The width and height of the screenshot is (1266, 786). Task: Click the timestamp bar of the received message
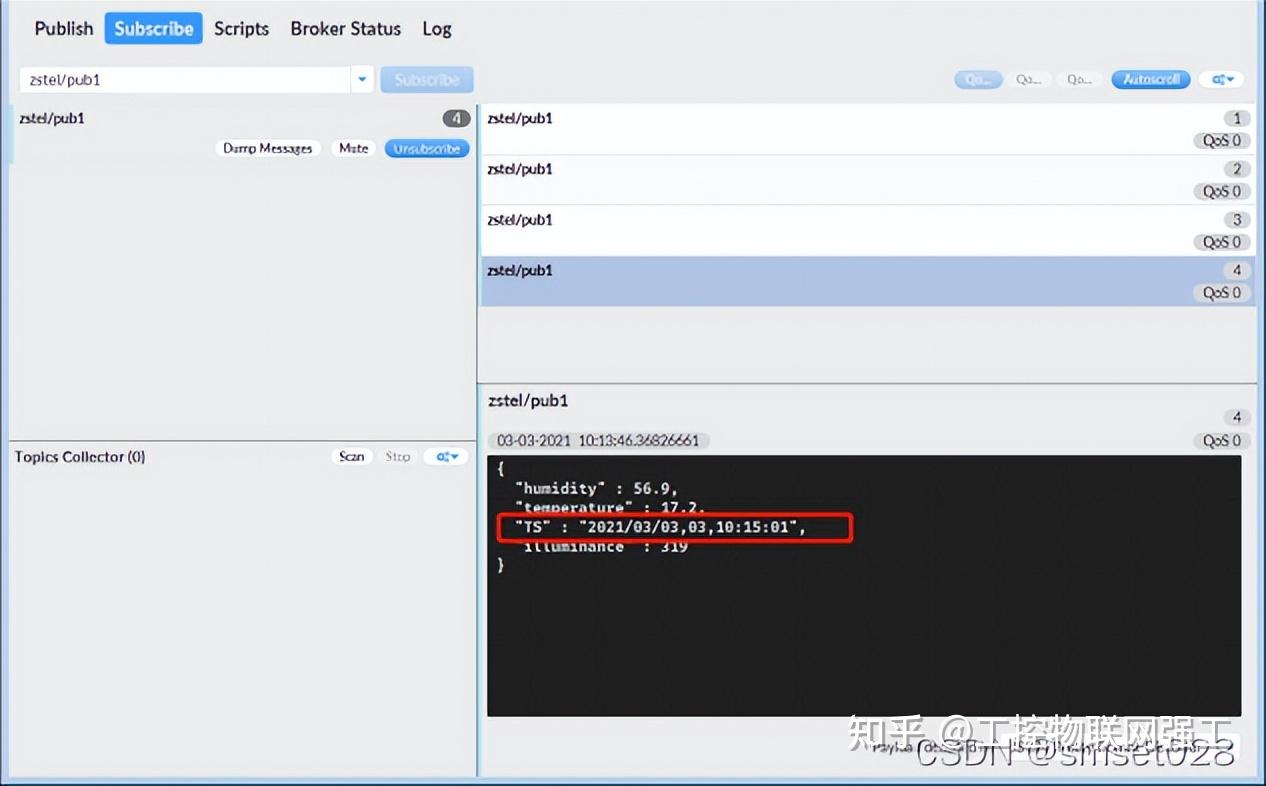pyautogui.click(x=598, y=440)
